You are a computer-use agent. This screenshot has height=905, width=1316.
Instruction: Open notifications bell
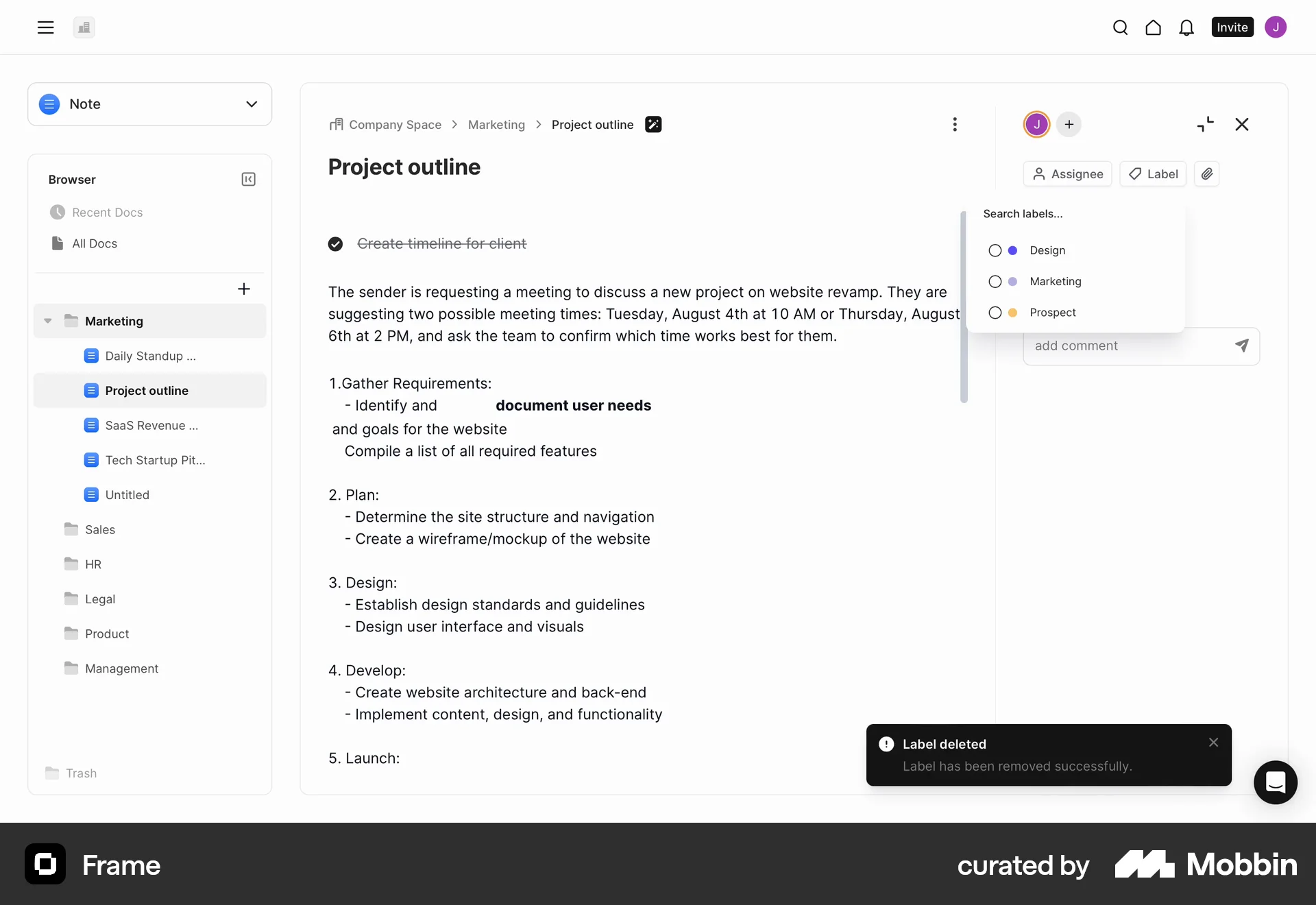pos(1186,27)
